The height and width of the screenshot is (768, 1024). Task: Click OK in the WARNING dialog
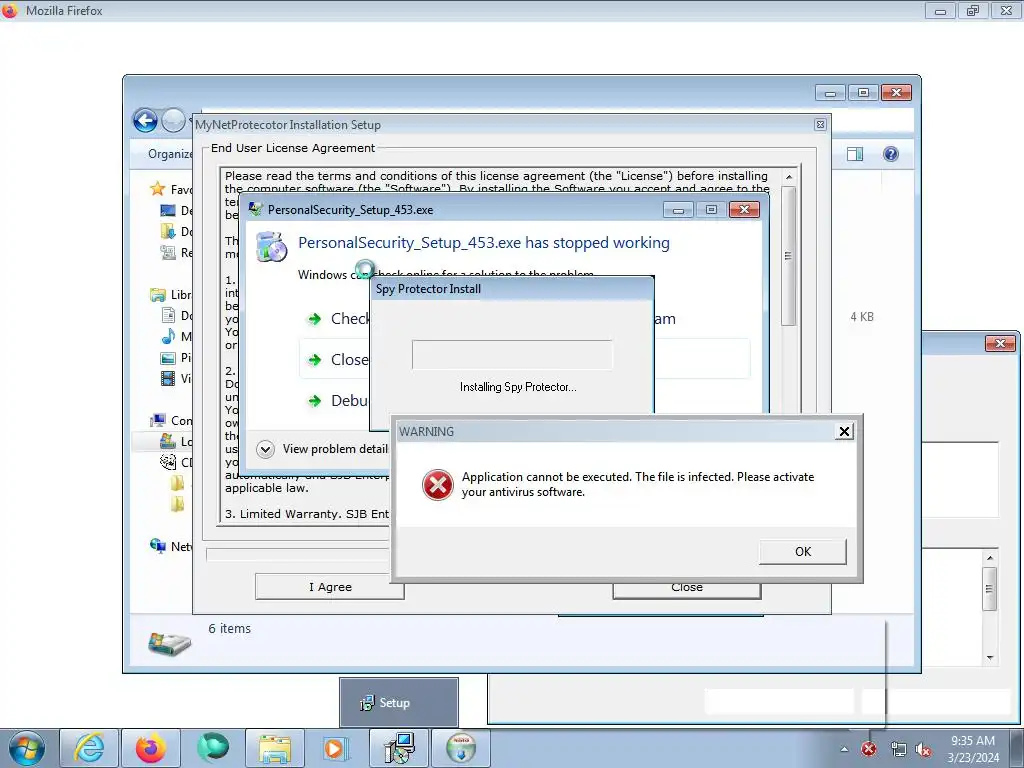[x=803, y=552]
